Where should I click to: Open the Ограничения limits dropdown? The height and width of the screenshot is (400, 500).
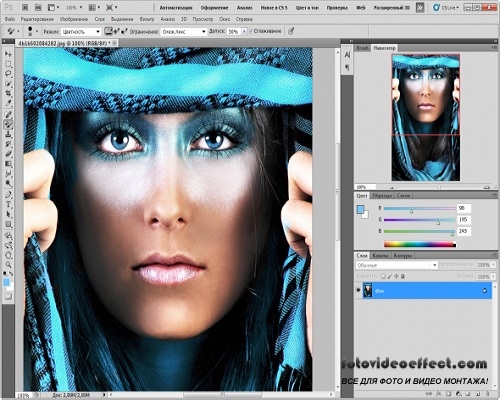(184, 32)
